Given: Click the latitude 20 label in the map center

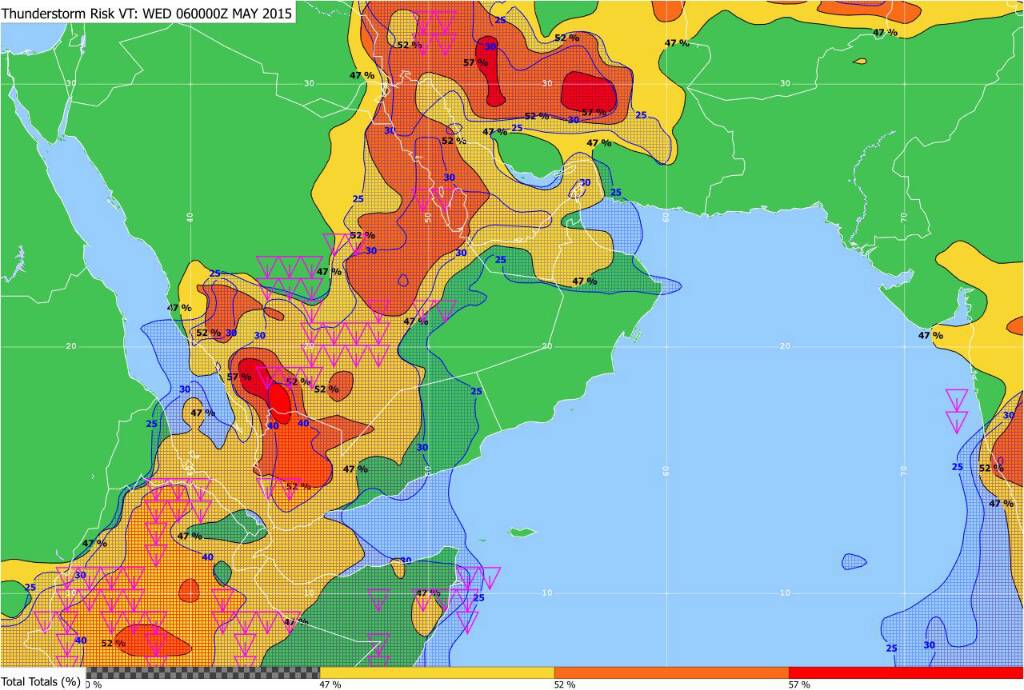Looking at the screenshot, I should (x=547, y=346).
